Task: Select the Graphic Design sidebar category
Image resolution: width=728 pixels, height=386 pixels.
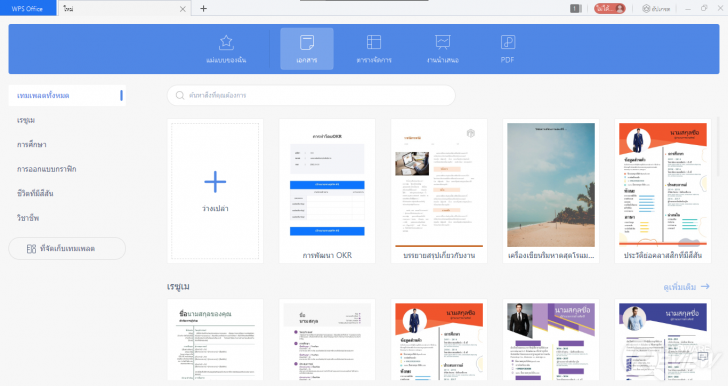Action: (46, 169)
